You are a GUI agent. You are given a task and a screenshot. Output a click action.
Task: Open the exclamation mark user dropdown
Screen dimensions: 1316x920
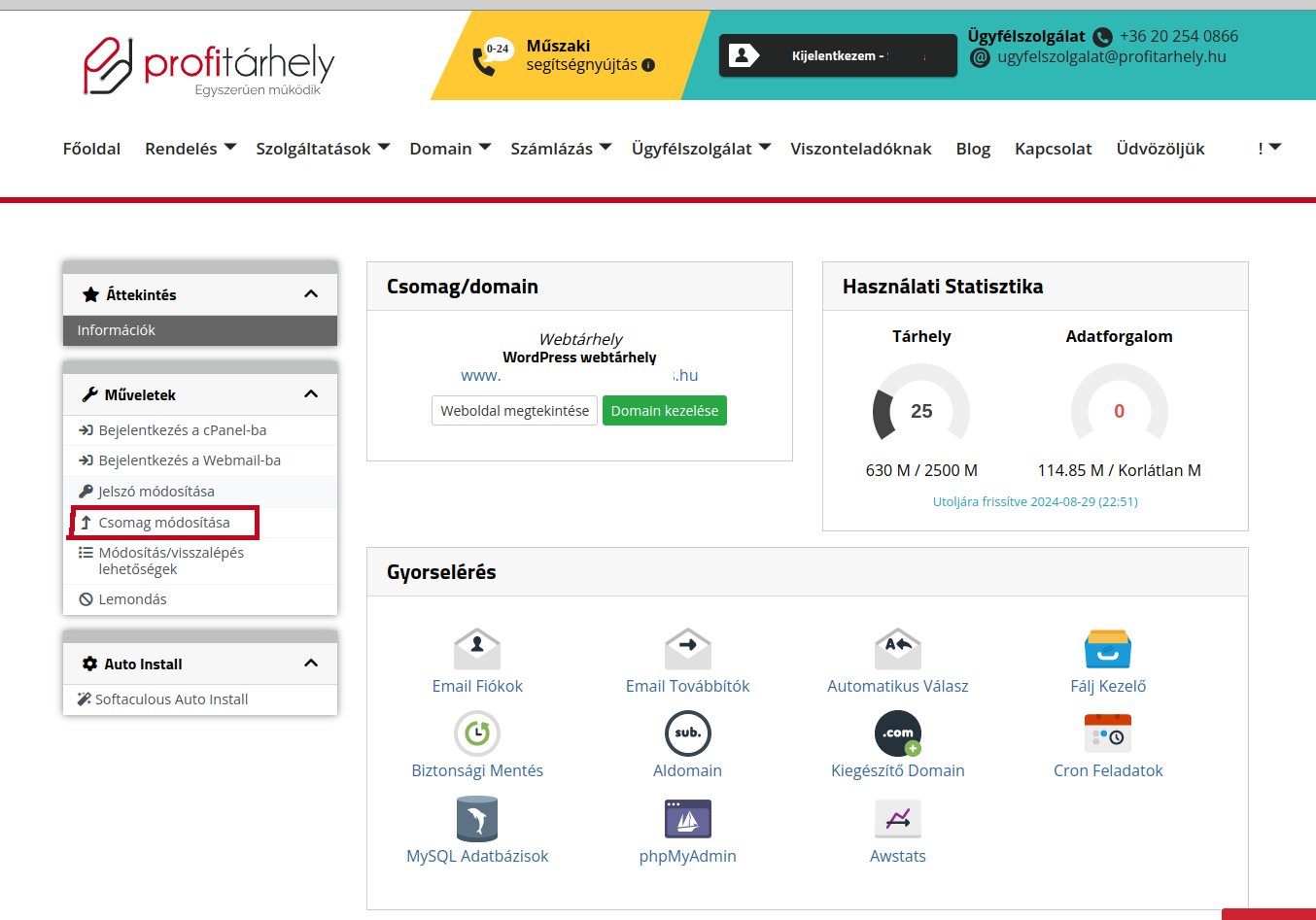tap(1269, 149)
